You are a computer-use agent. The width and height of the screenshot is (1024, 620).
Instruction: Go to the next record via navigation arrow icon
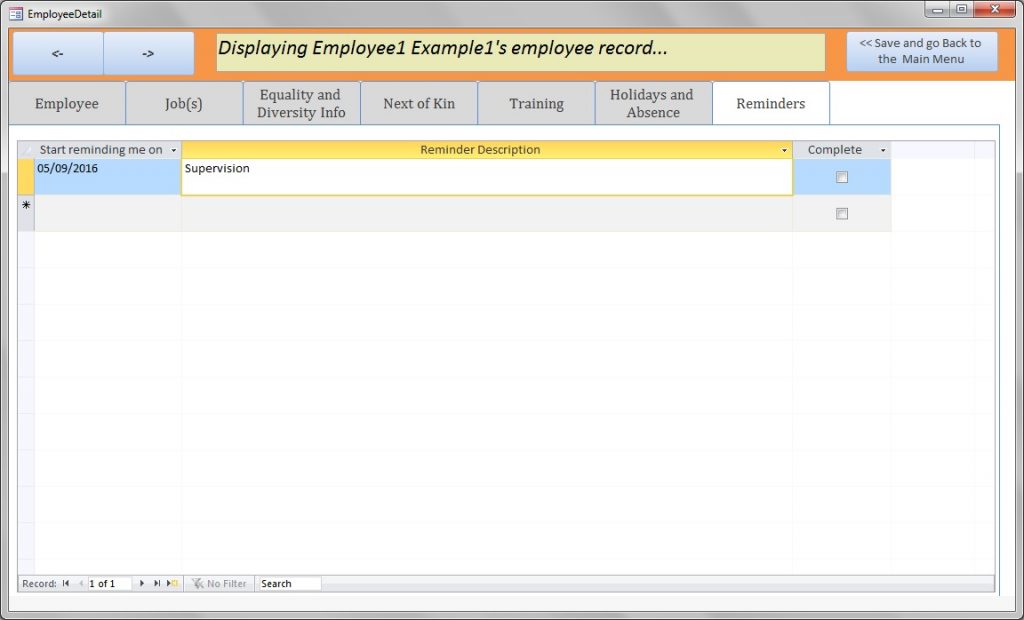point(142,583)
